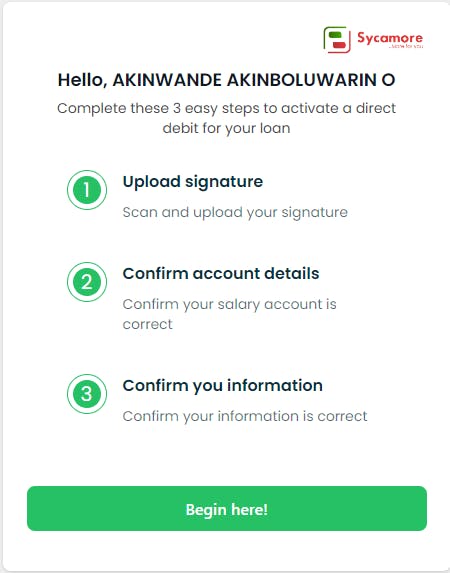
Task: Open the Confirm account details heading
Action: pos(221,273)
